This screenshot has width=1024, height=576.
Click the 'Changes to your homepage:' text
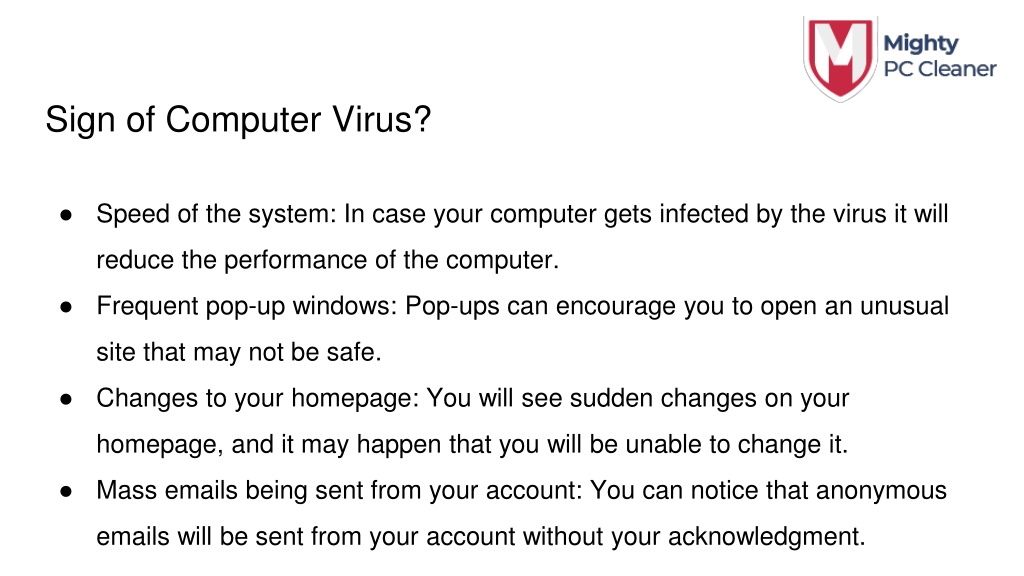[x=258, y=398]
